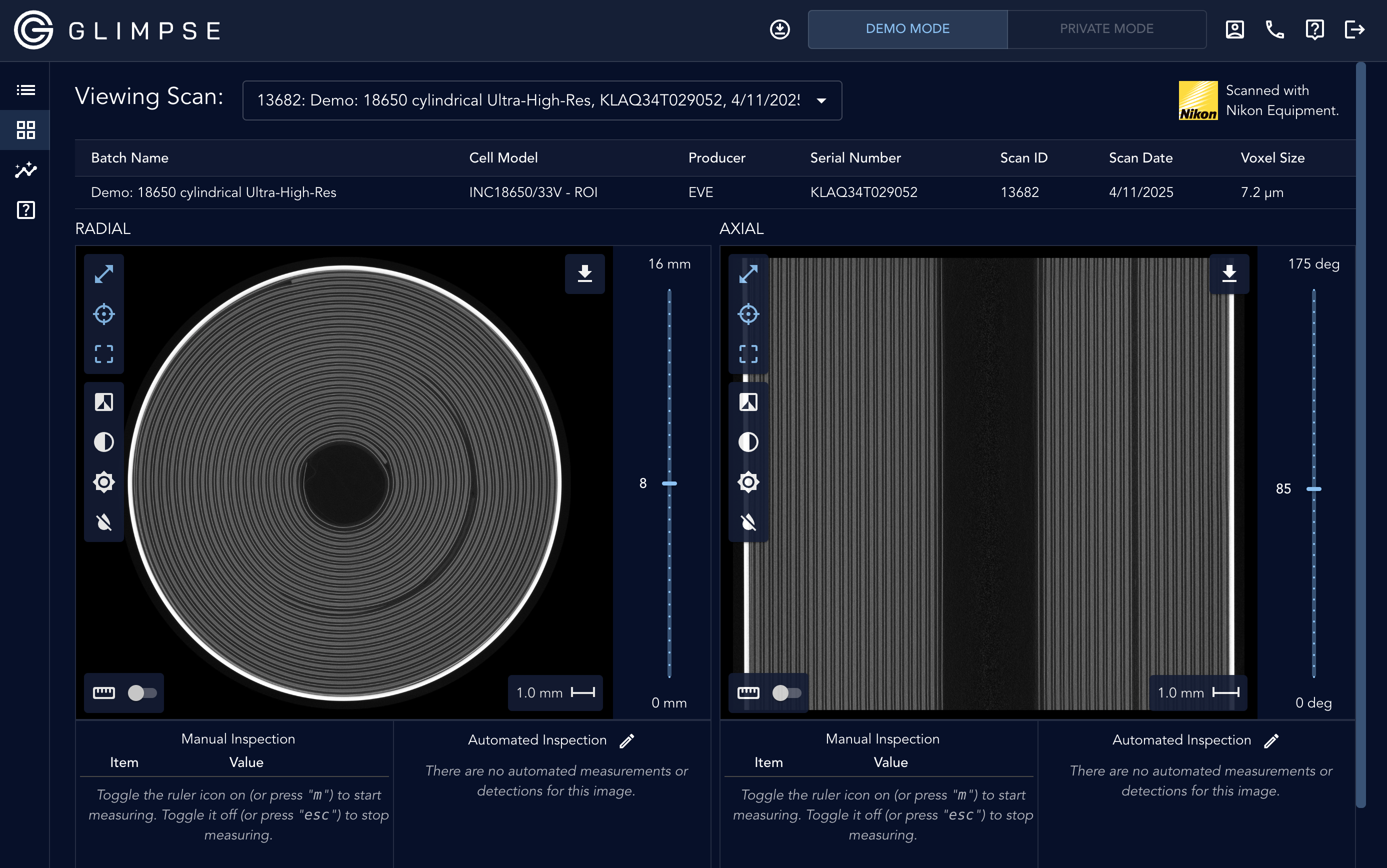1387x868 pixels.
Task: Edit the radial Automated Inspection pencil
Action: tap(627, 740)
